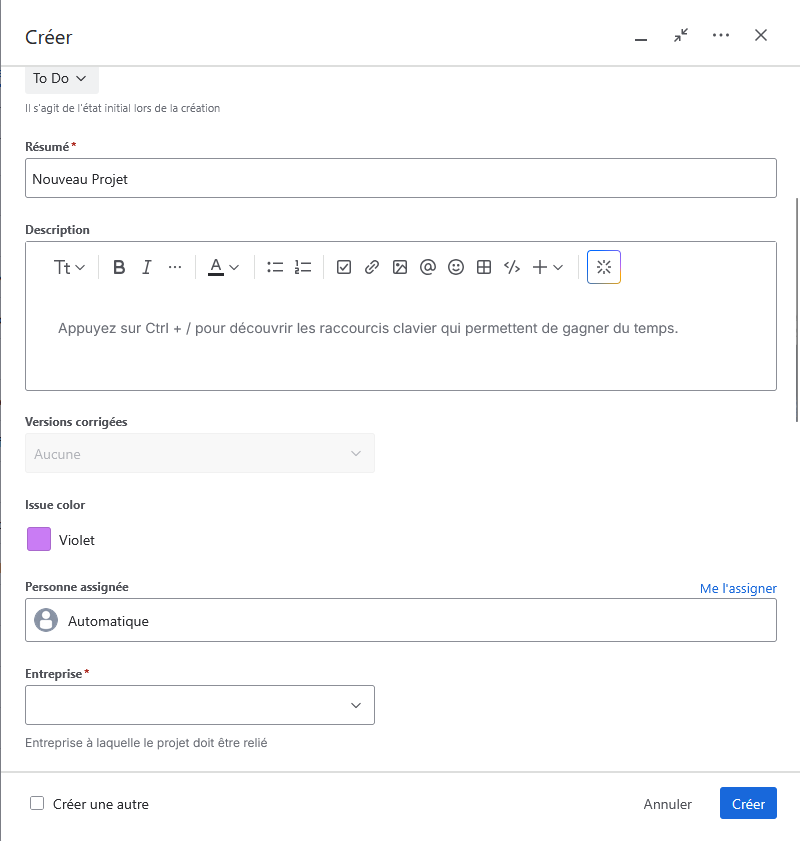Open the To Do status dropdown
This screenshot has height=841, width=800.
(x=61, y=78)
